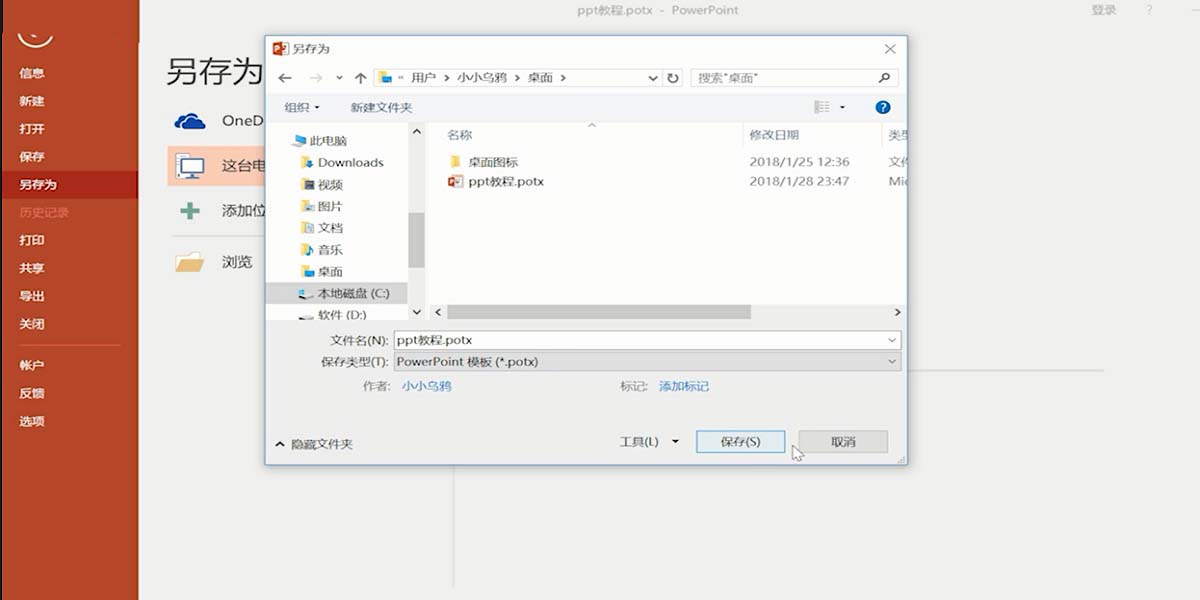Expand the address bar path dropdown
Screen dimensions: 1200x600
653,78
